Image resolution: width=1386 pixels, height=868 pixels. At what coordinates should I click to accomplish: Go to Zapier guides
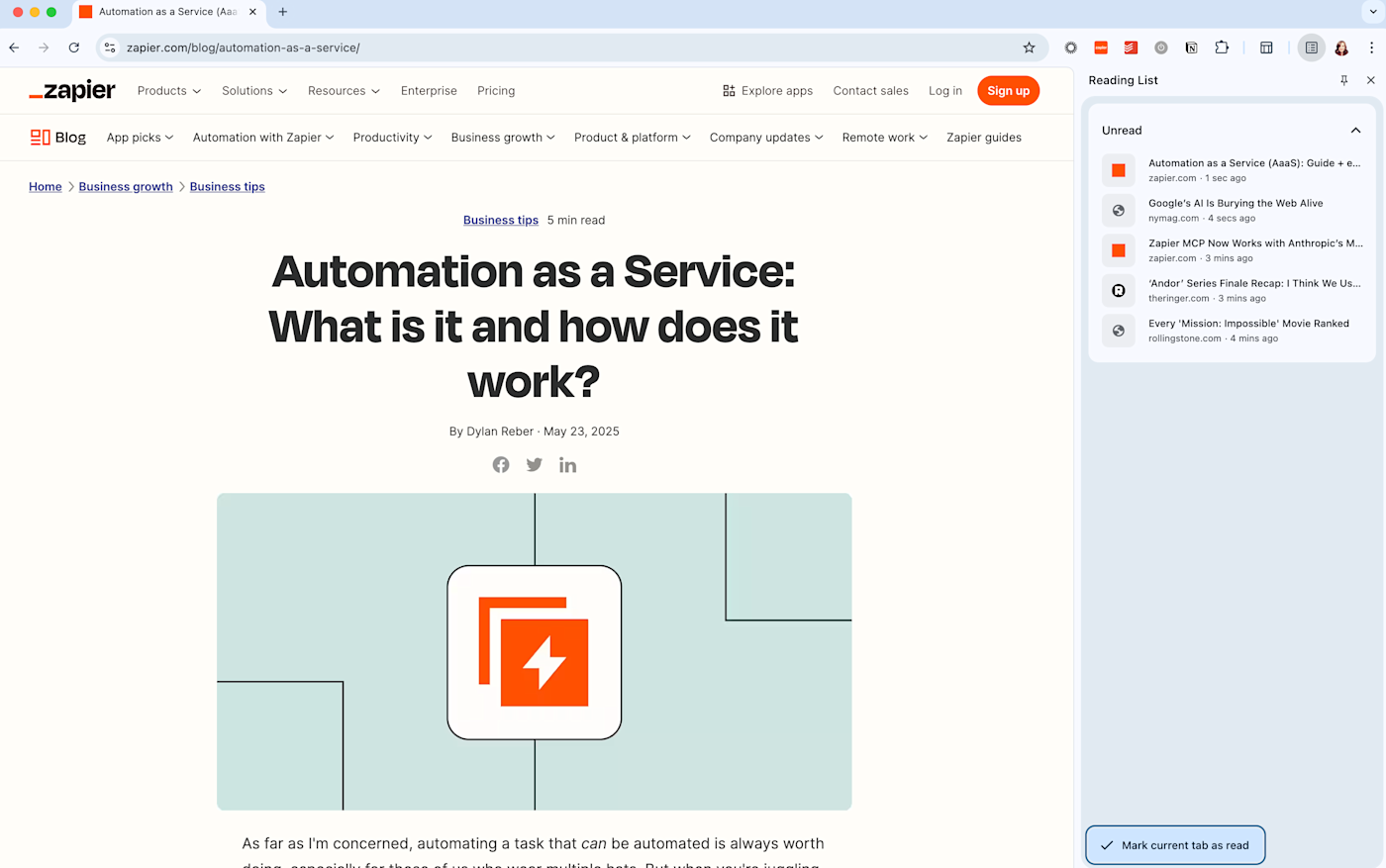point(984,138)
